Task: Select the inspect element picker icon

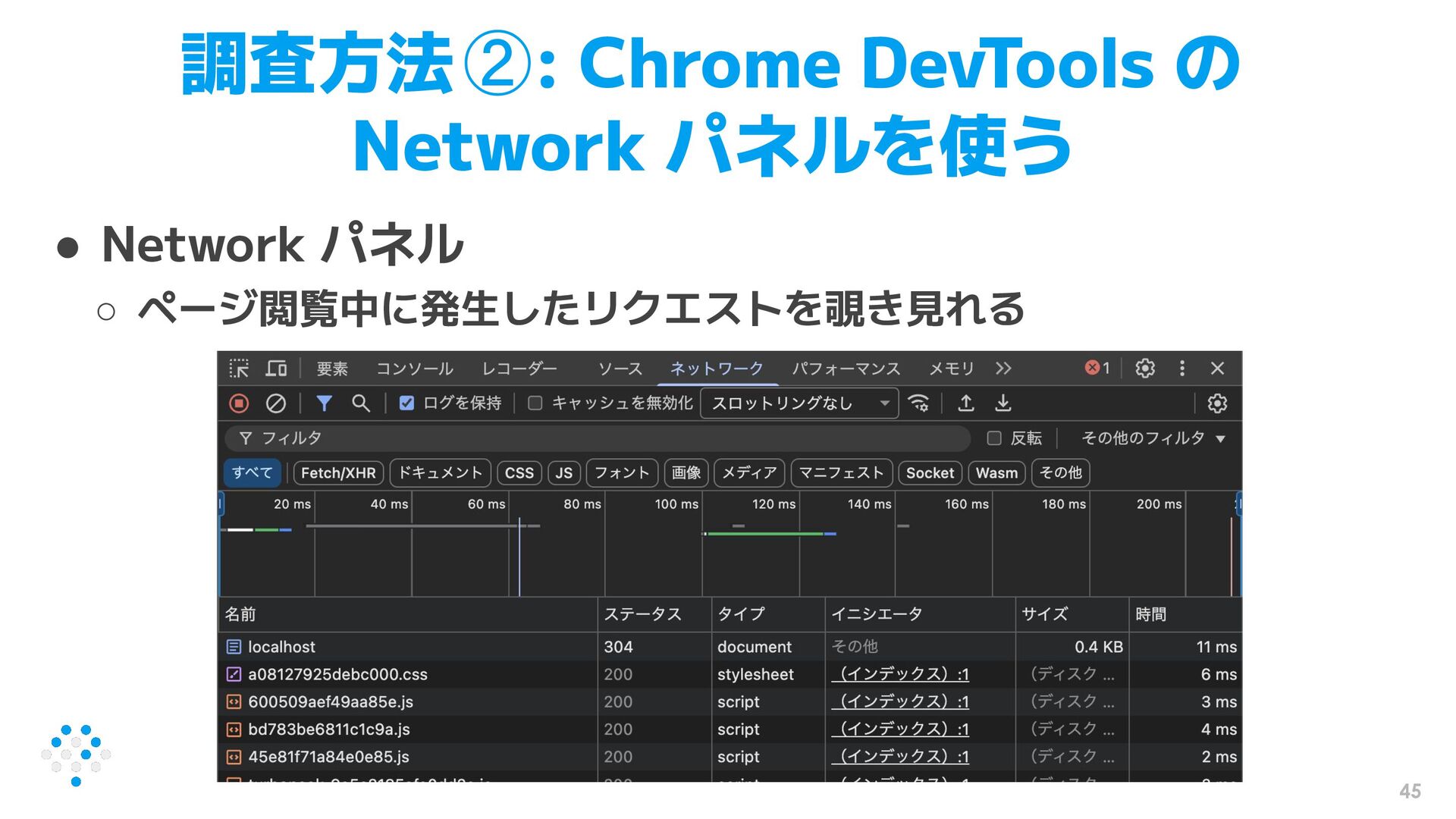Action: [239, 369]
